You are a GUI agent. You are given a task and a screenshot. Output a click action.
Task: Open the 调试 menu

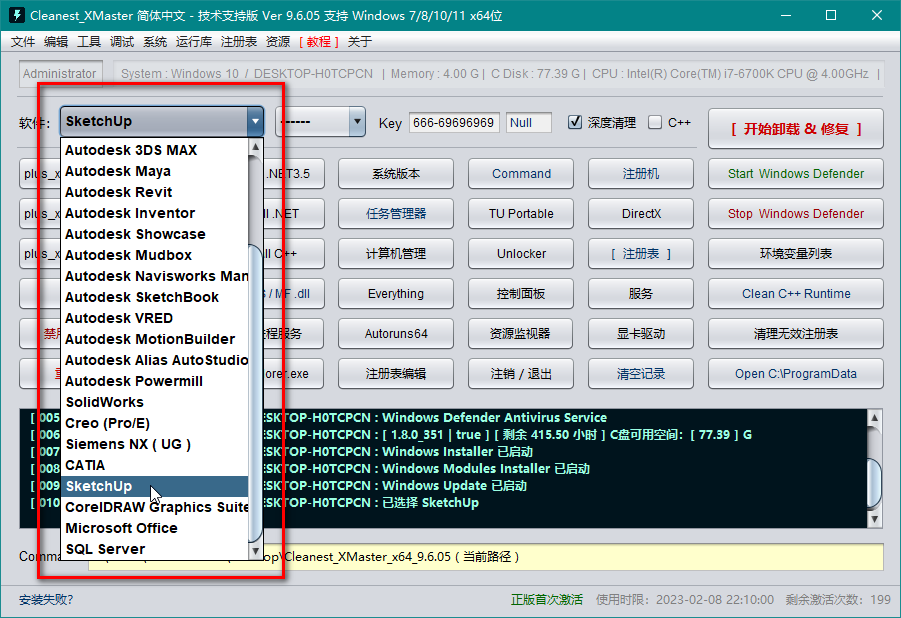[x=122, y=41]
